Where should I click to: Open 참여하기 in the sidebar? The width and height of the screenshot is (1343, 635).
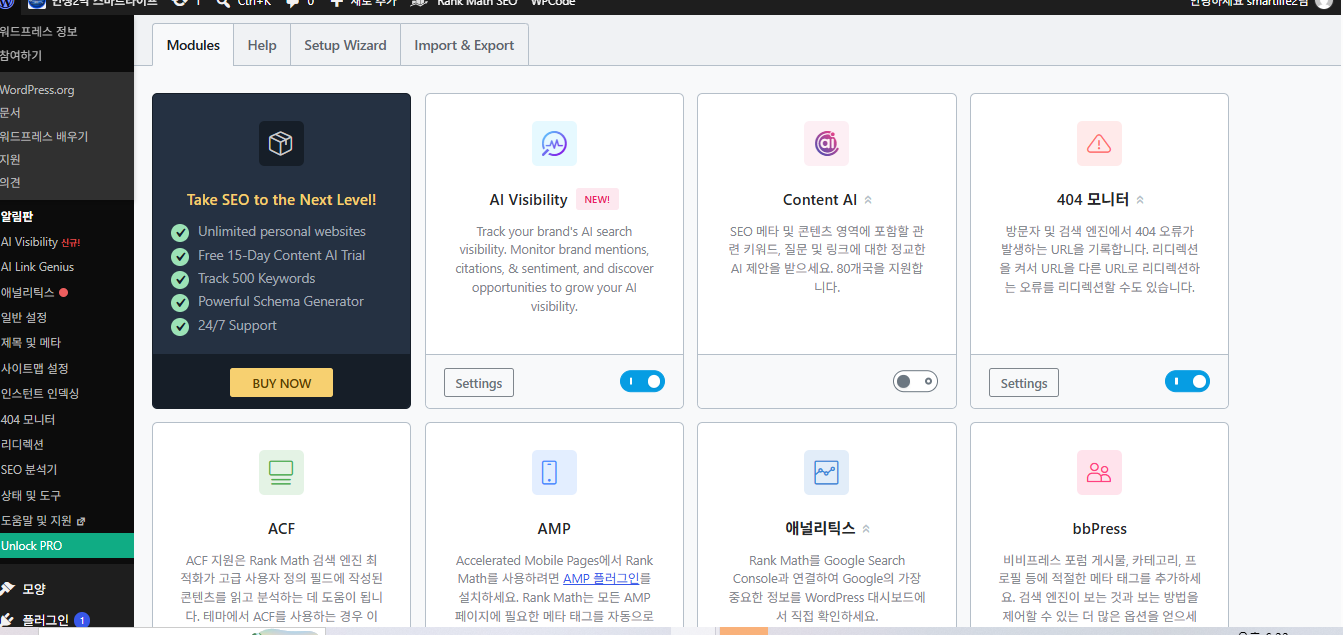click(x=21, y=56)
